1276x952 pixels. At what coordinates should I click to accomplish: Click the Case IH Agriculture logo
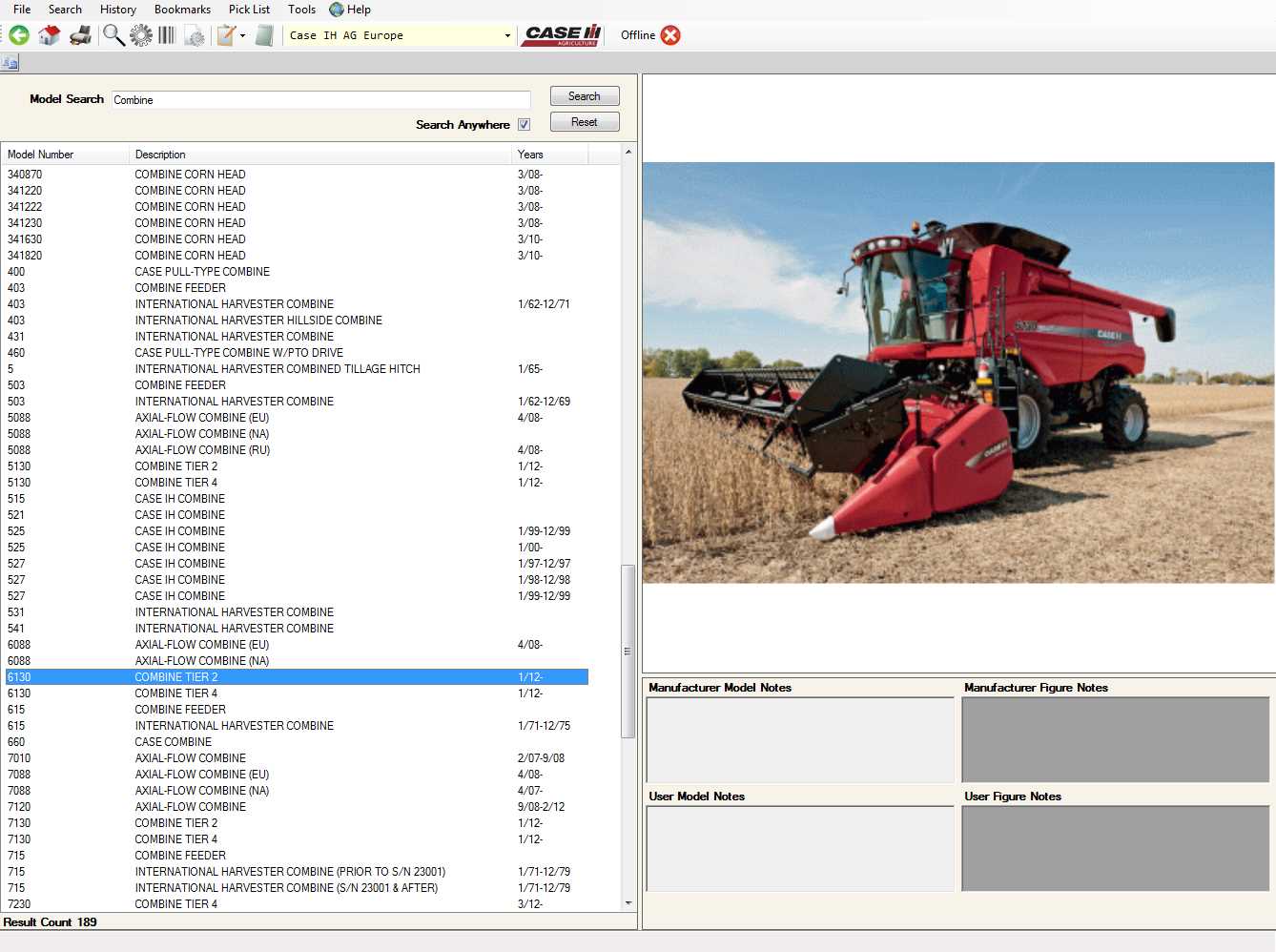click(x=563, y=35)
